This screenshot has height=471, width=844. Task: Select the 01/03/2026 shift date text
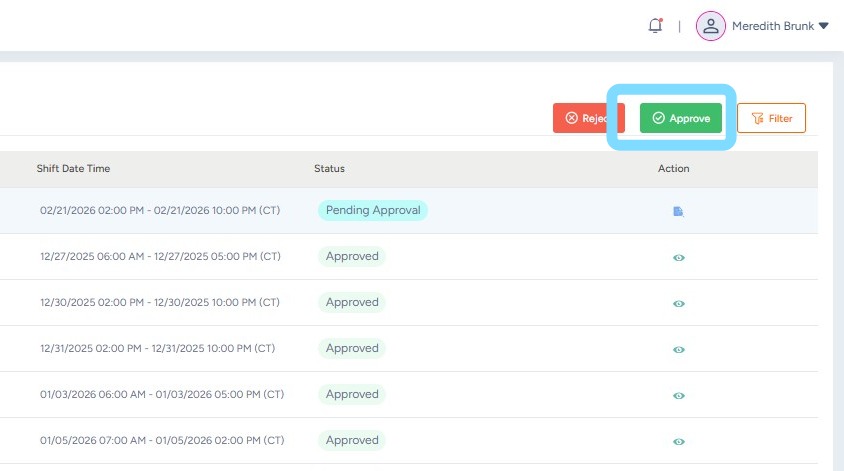(162, 395)
